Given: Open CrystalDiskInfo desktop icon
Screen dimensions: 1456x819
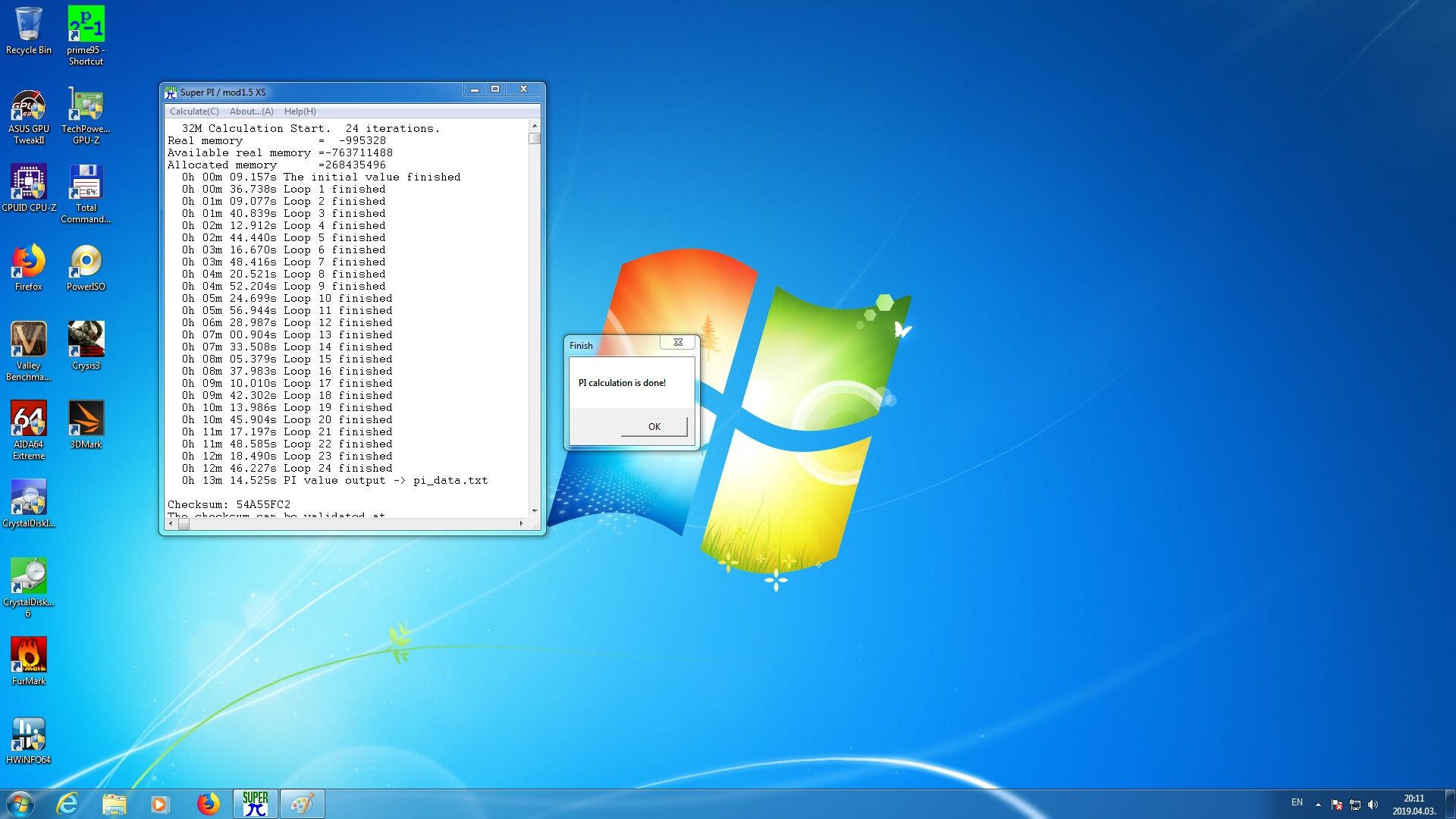Looking at the screenshot, I should pyautogui.click(x=29, y=503).
